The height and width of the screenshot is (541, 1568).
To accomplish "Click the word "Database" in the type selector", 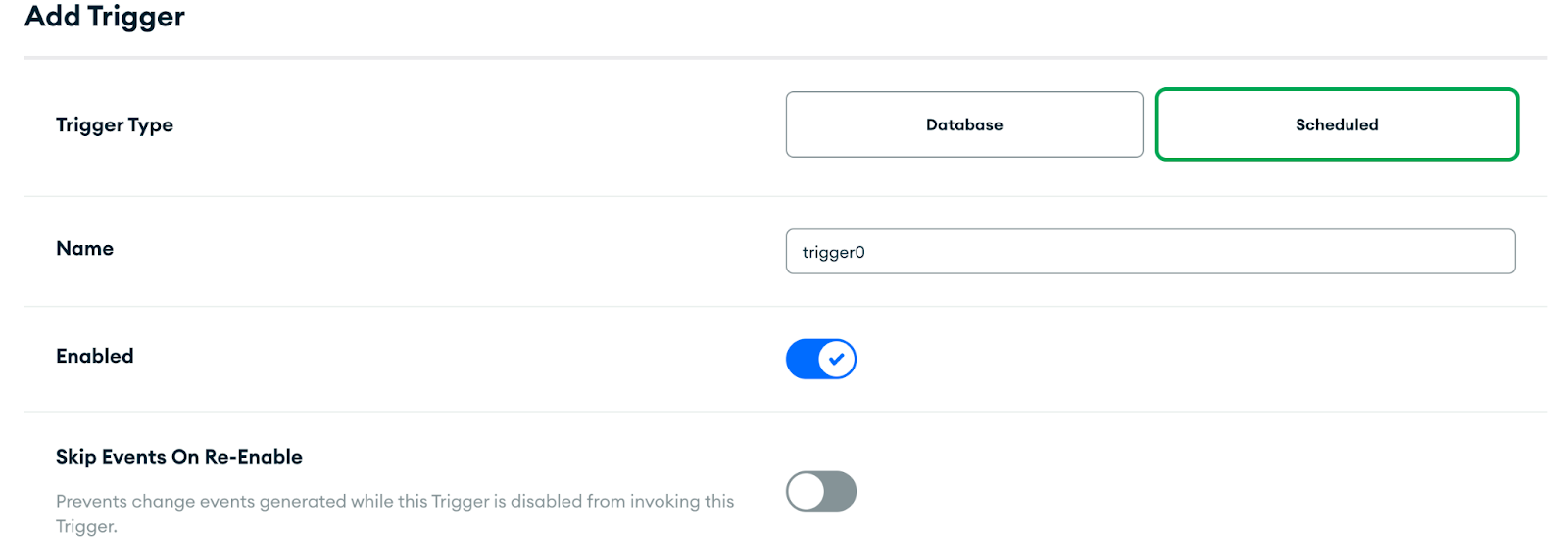I will tap(964, 124).
